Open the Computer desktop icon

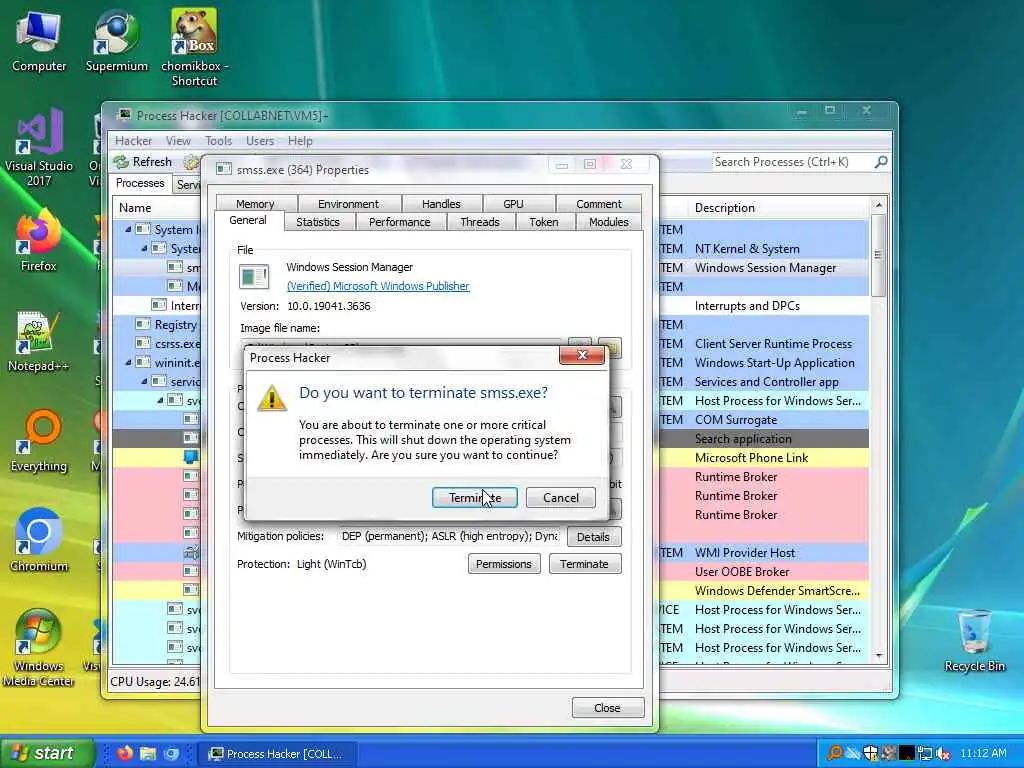pyautogui.click(x=39, y=42)
